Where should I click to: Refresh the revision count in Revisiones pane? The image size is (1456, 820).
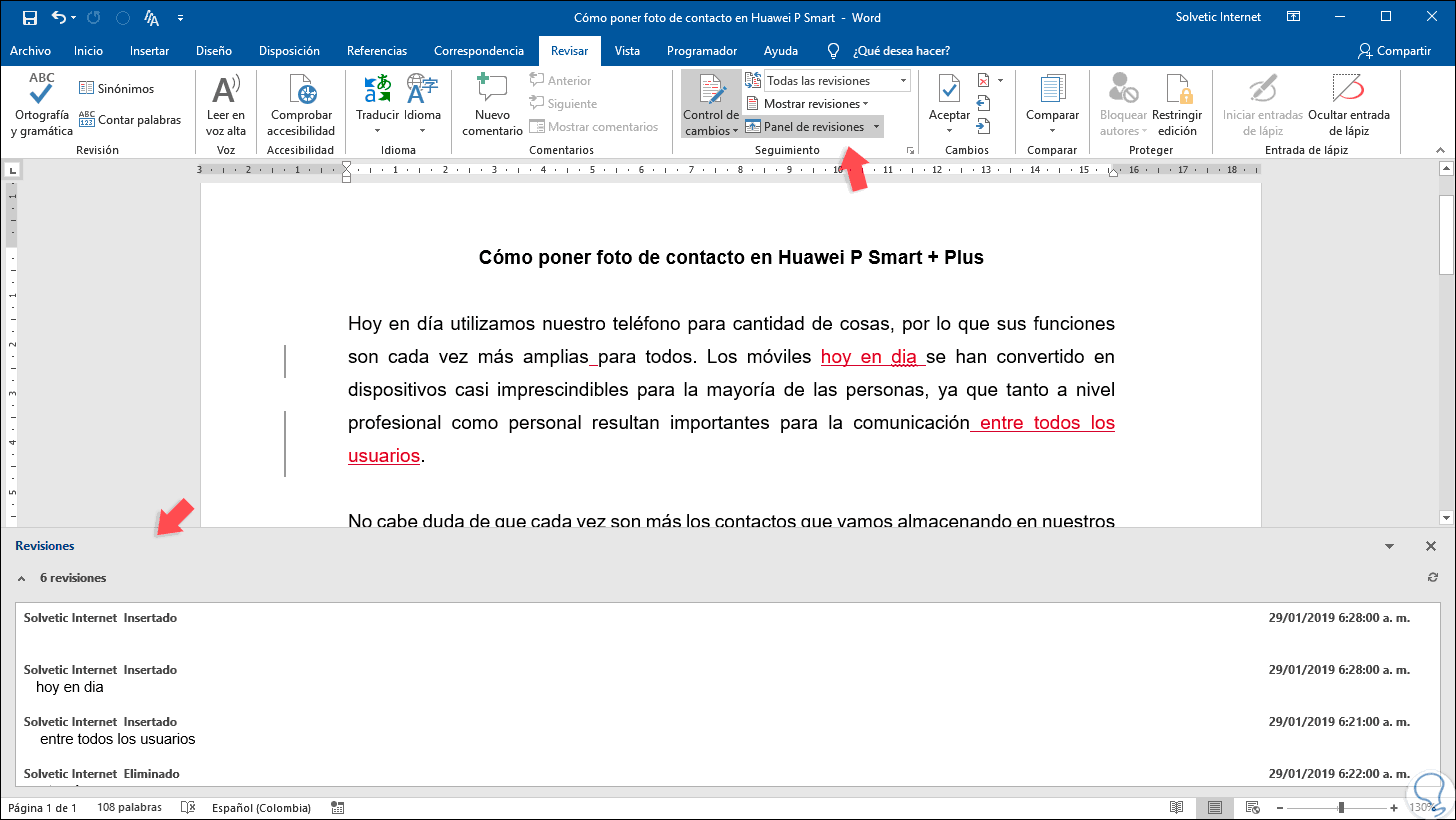[1433, 578]
